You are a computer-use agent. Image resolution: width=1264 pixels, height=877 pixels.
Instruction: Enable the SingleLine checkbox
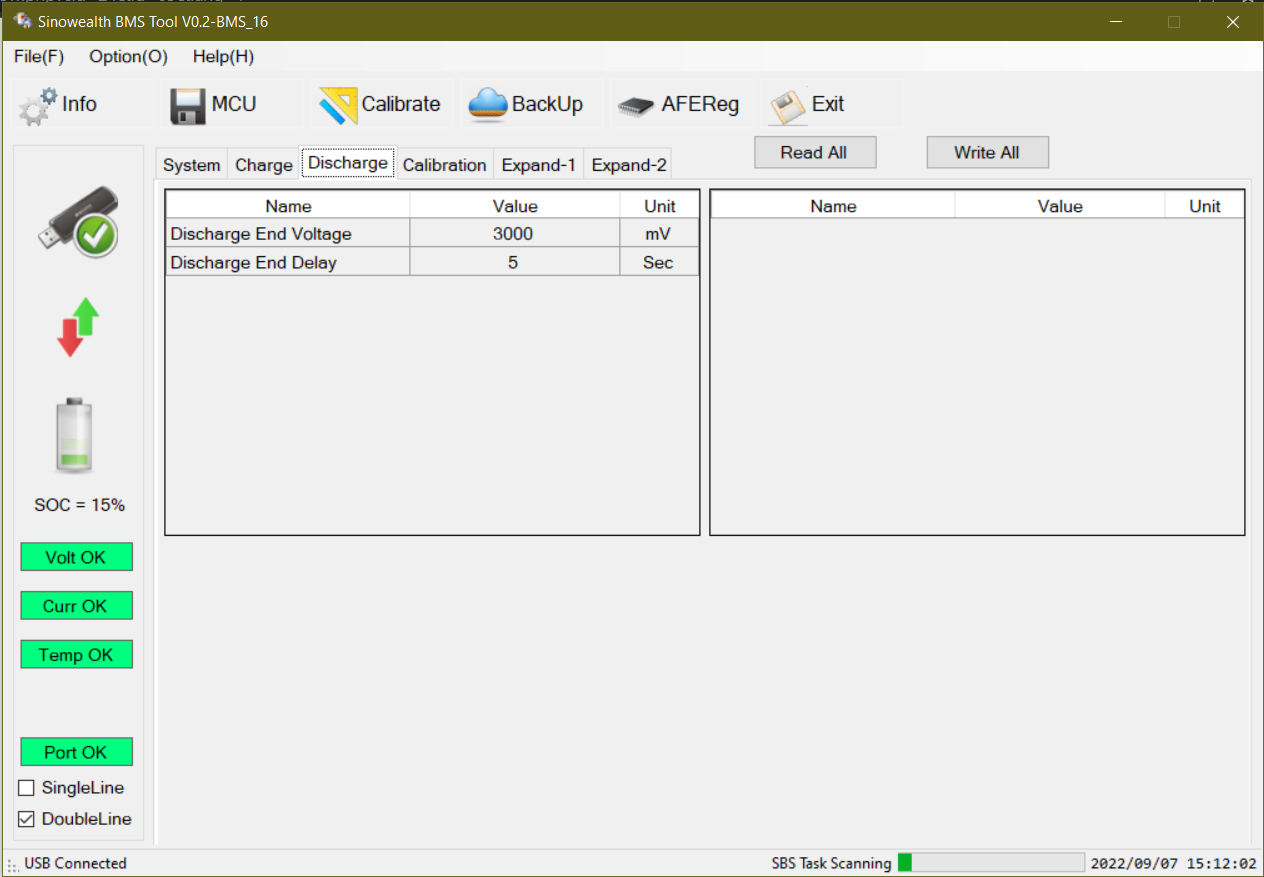[27, 788]
